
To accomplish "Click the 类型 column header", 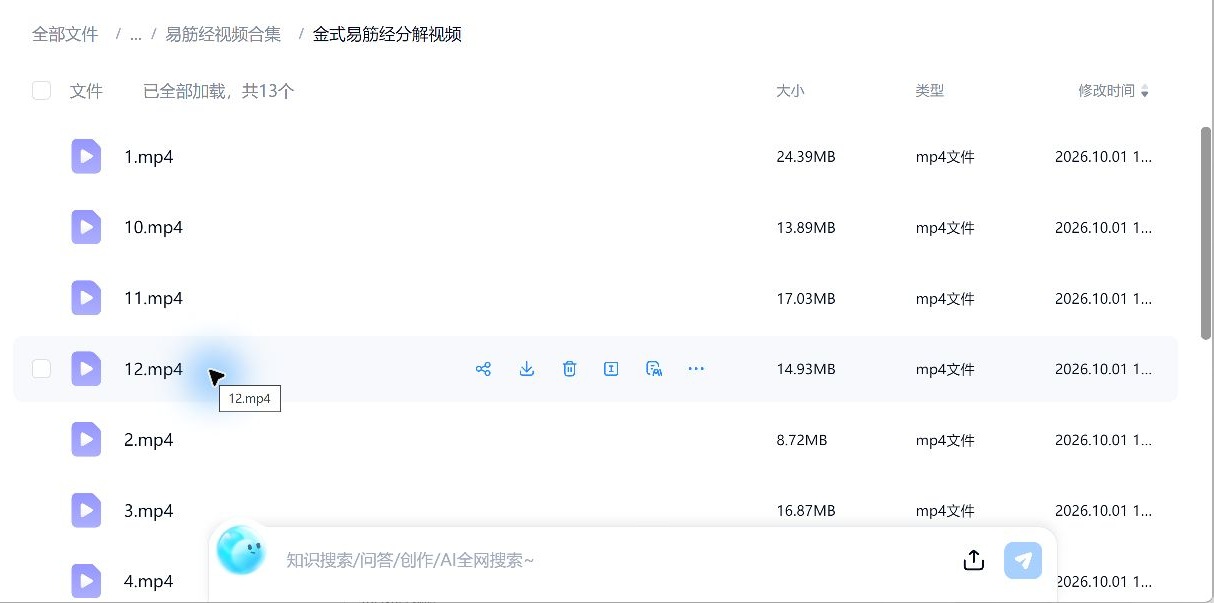I will [929, 91].
